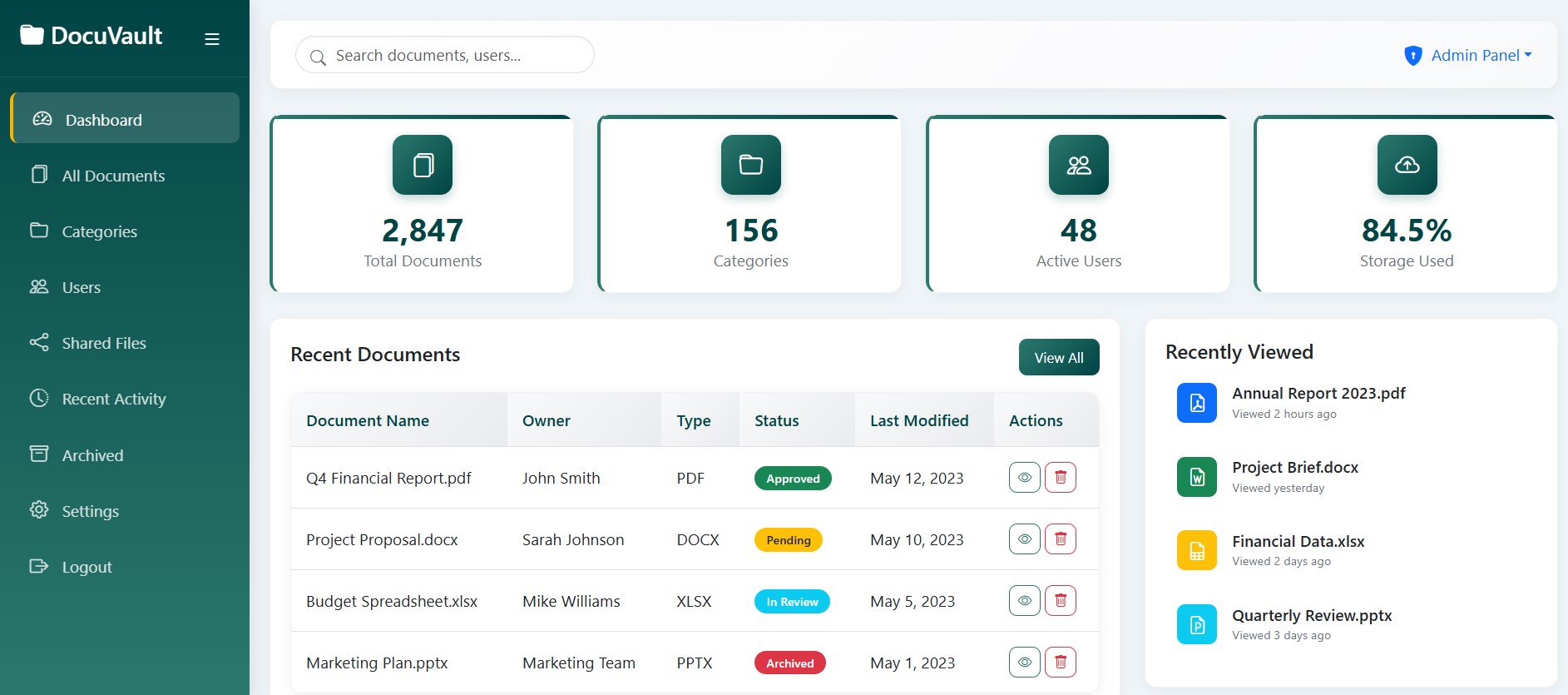This screenshot has width=1568, height=695.
Task: Click the Active Users card icon
Action: click(x=1078, y=165)
